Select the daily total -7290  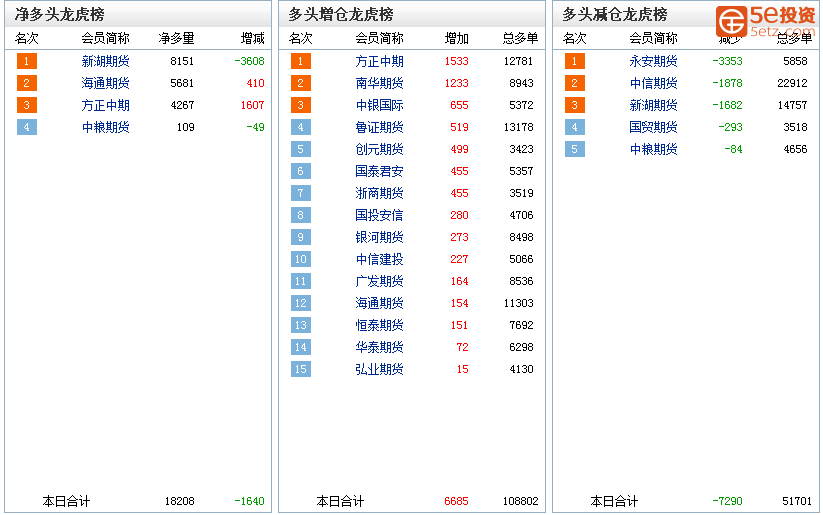[727, 501]
